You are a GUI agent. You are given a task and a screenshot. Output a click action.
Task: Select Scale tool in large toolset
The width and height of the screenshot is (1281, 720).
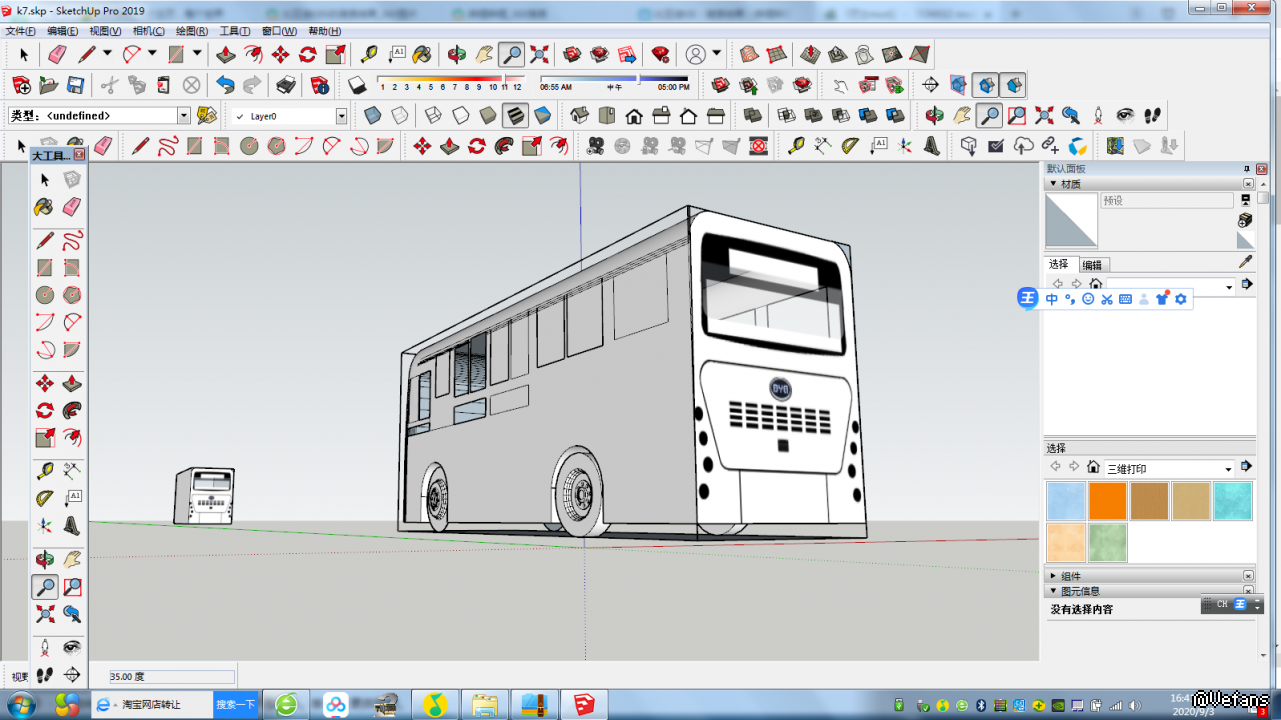tap(45, 438)
